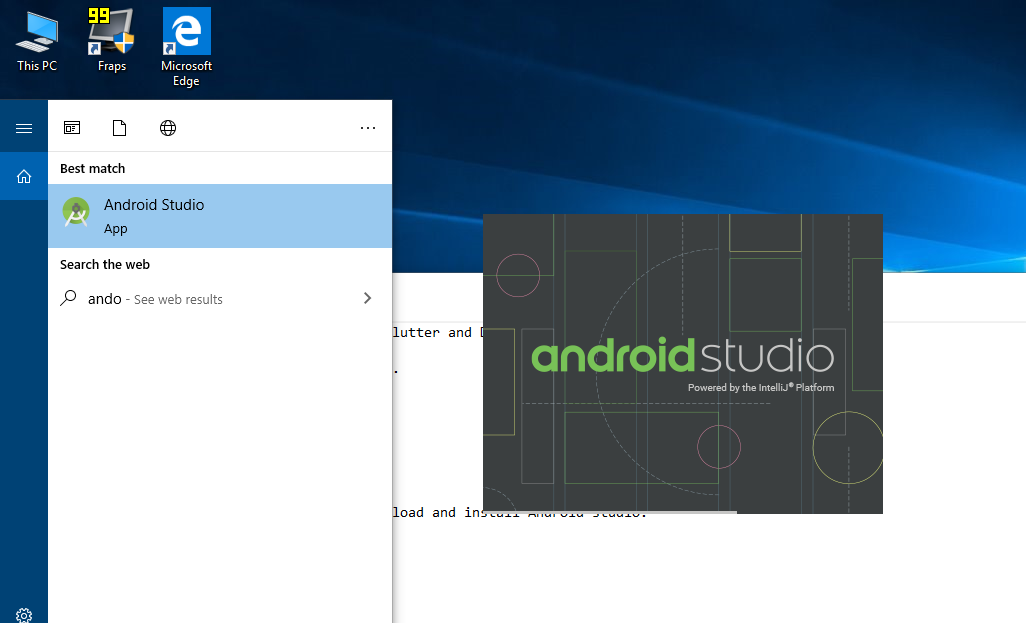Click See web results link

[x=180, y=298]
